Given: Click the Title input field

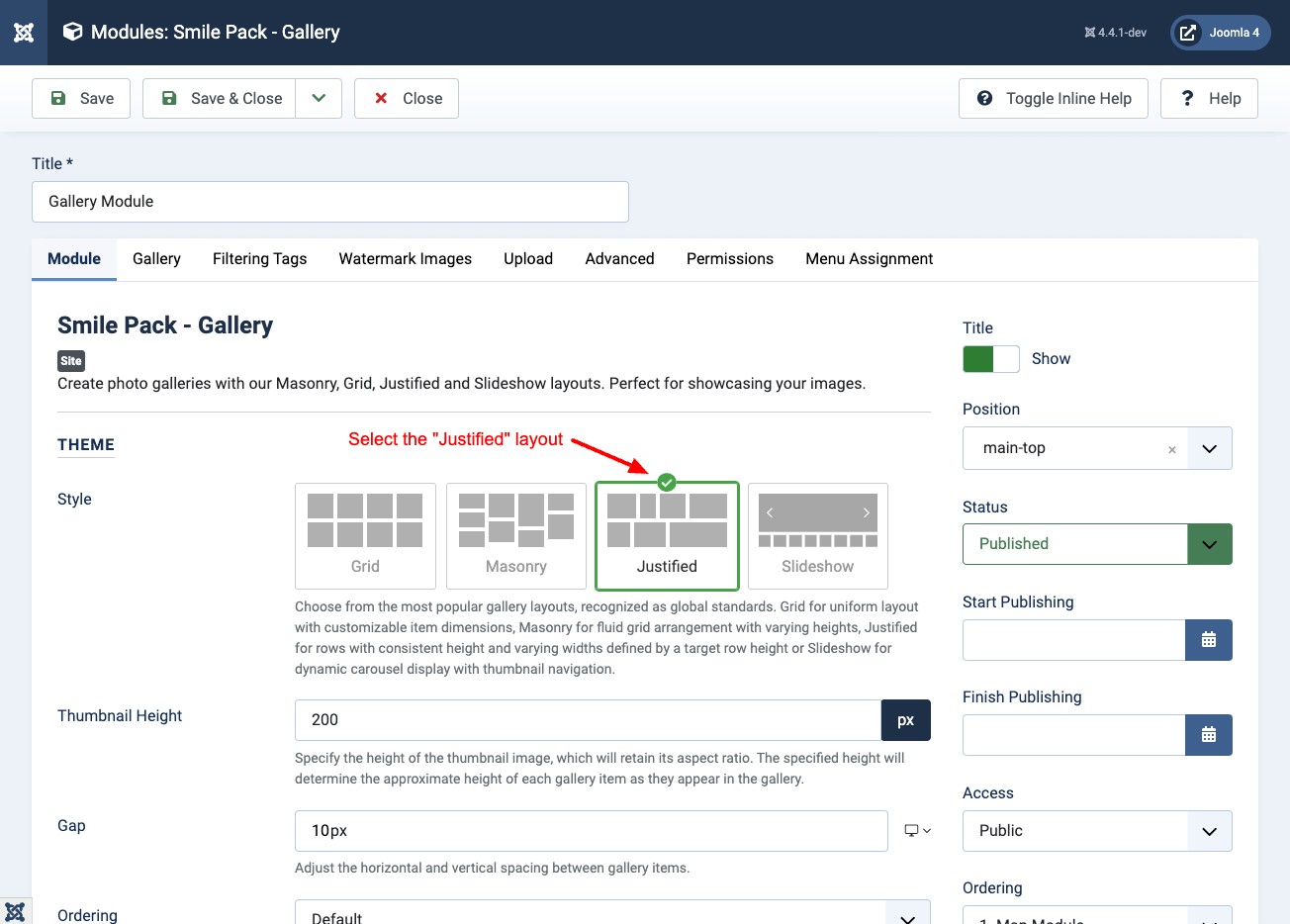Looking at the screenshot, I should tap(330, 202).
